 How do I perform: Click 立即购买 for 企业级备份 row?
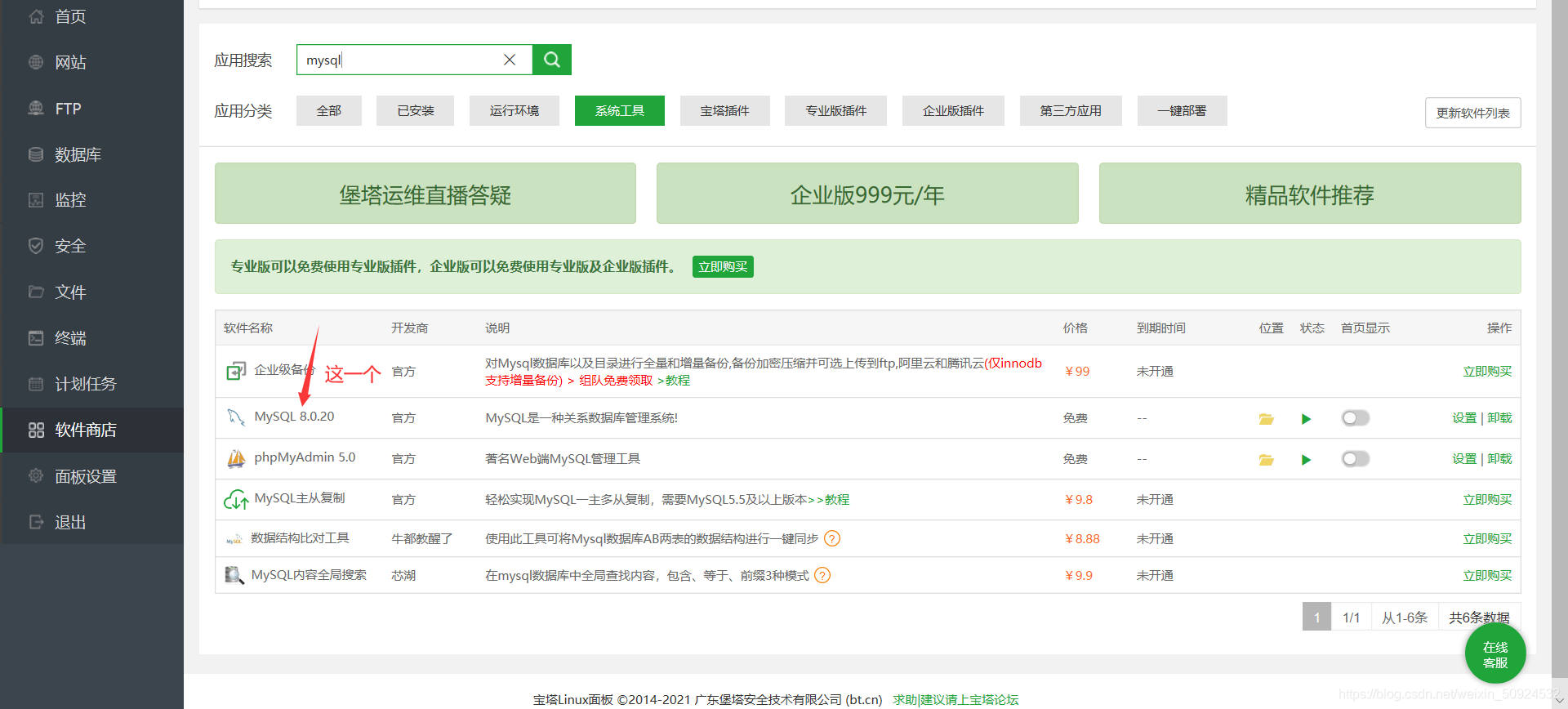[1487, 372]
